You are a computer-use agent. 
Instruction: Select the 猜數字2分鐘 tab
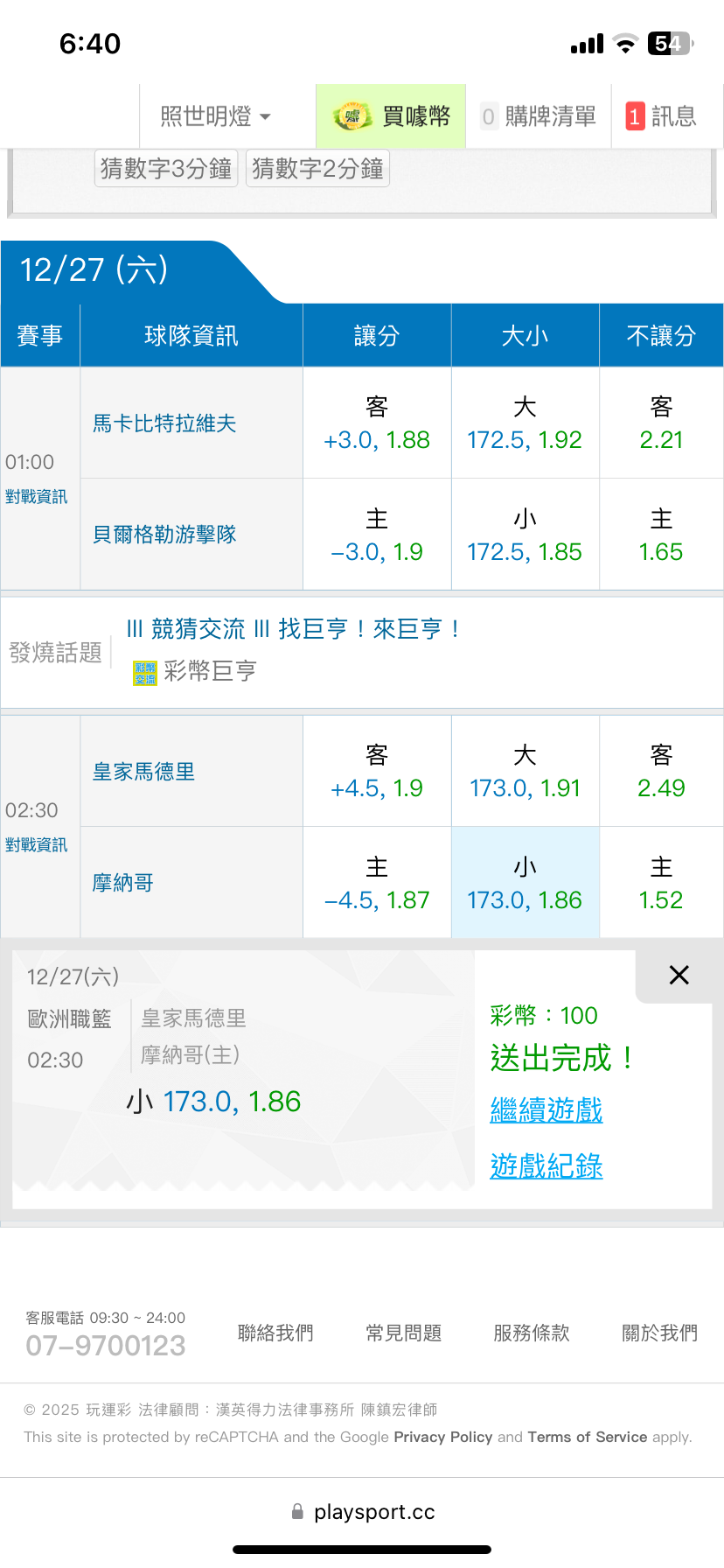click(x=317, y=168)
